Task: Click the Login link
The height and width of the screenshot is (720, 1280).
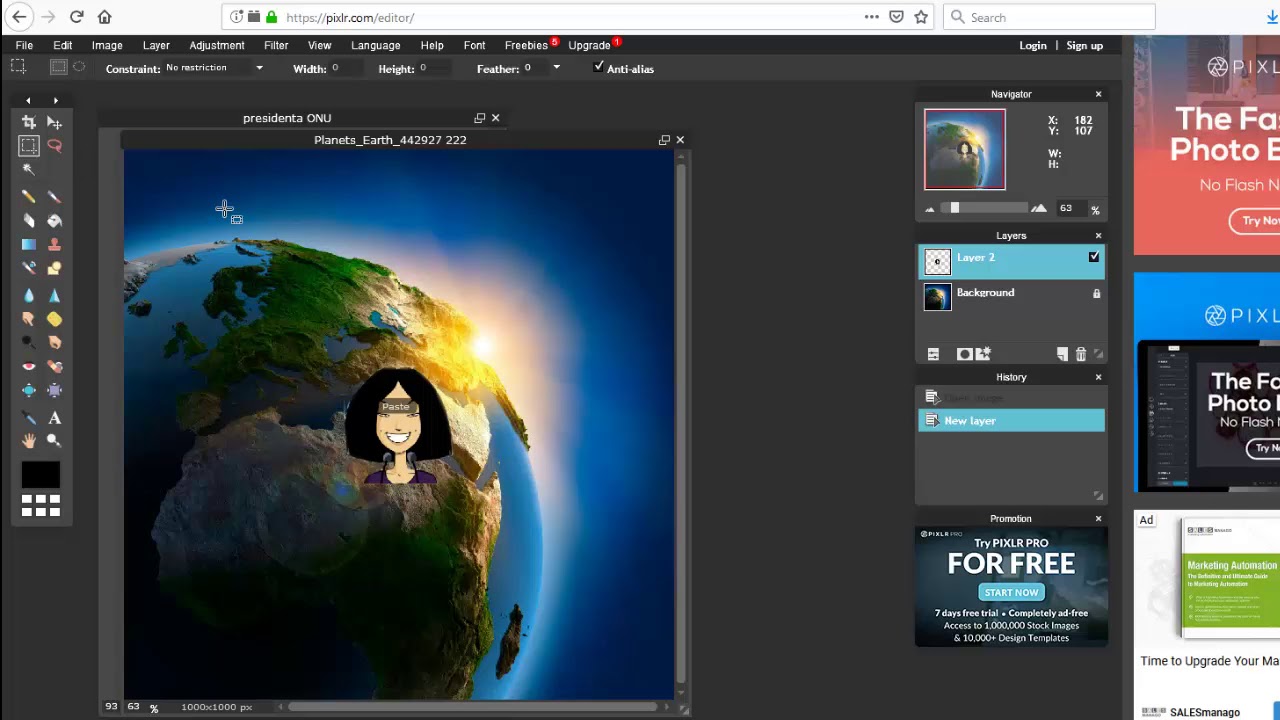Action: tap(1033, 45)
